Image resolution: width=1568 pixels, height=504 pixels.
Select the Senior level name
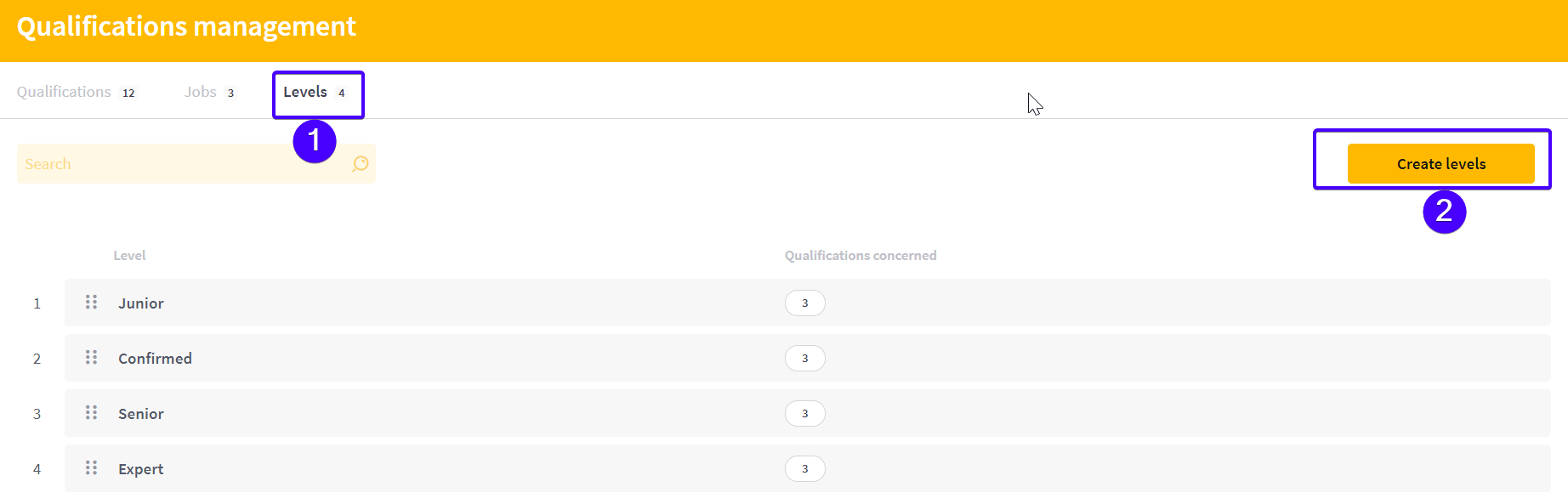pyautogui.click(x=141, y=414)
